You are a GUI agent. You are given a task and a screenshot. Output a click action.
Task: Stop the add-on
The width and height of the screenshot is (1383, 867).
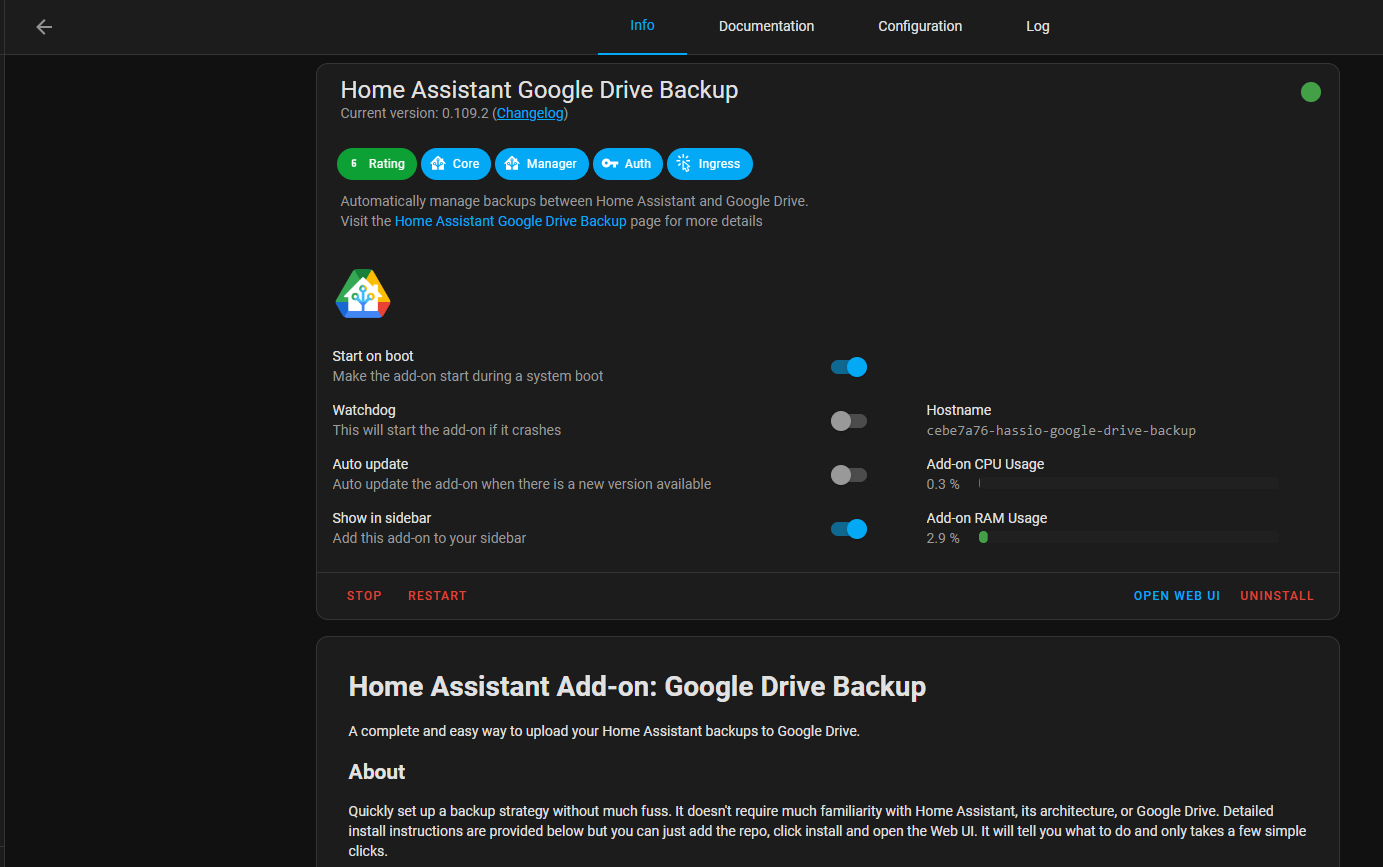click(364, 596)
